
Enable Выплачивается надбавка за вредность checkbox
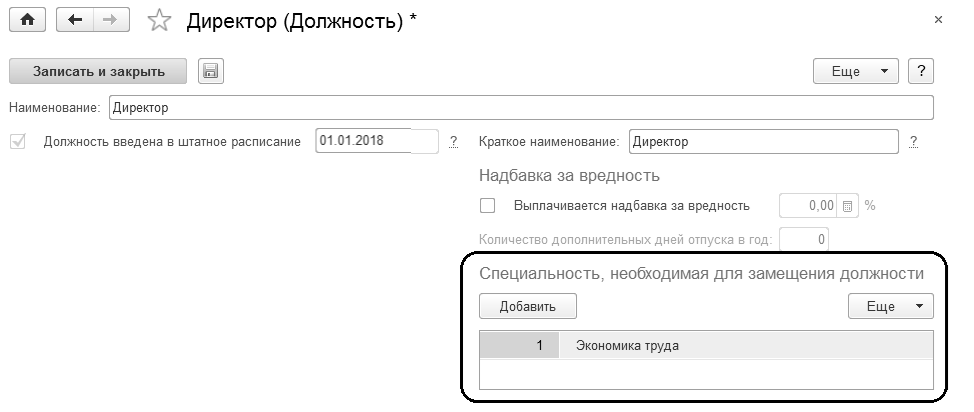tap(488, 206)
